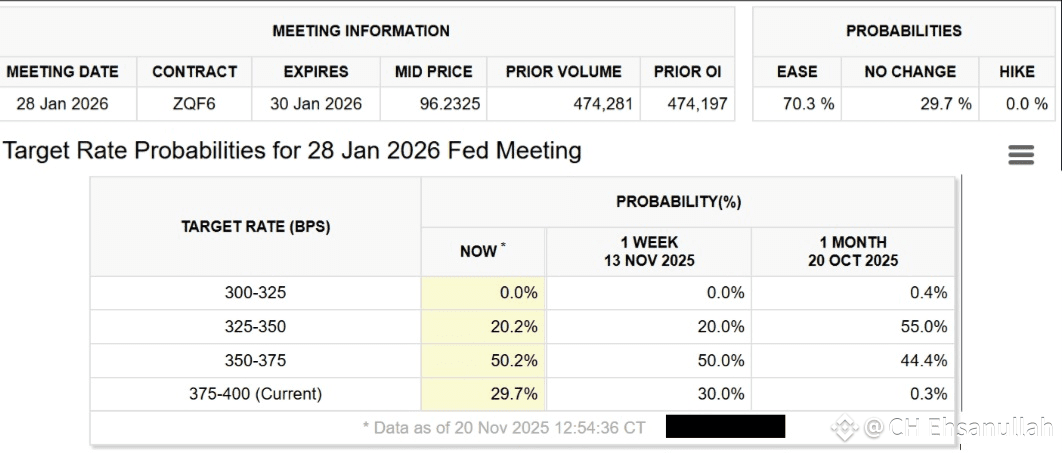Click the highlighted 50.2% NOW cell
The image size is (1062, 453).
click(x=484, y=360)
